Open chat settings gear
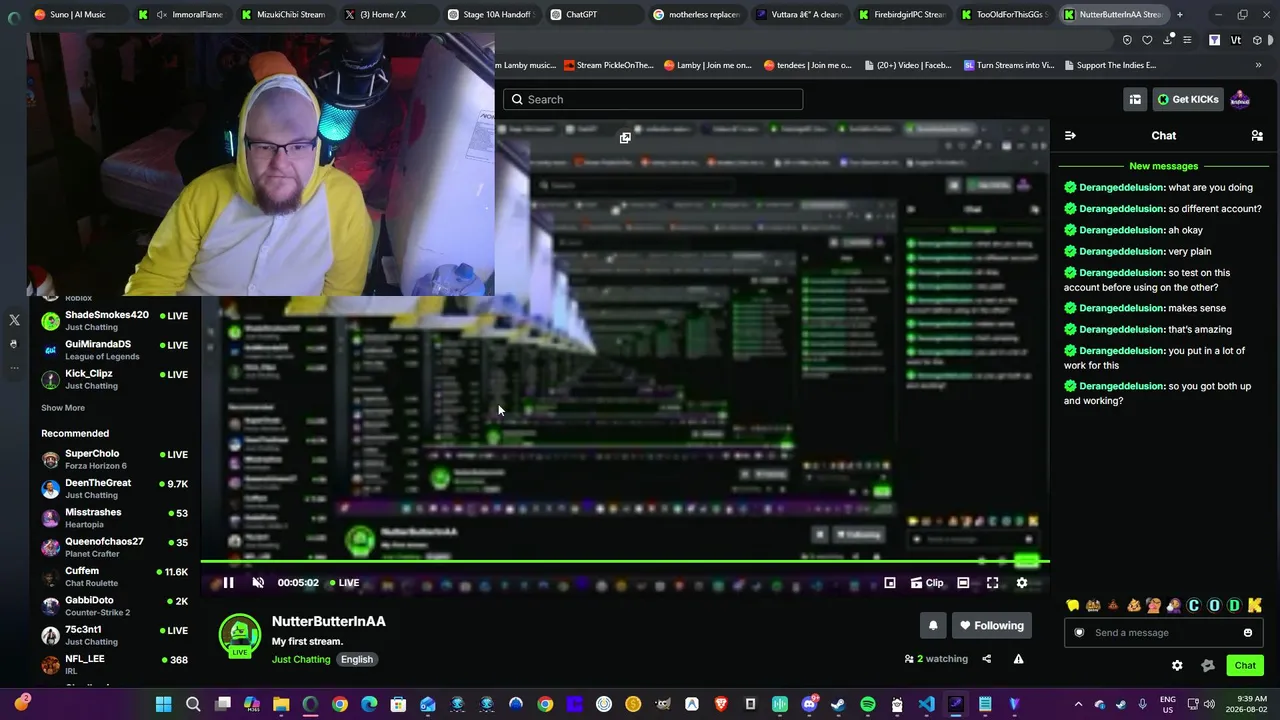 [x=1177, y=665]
